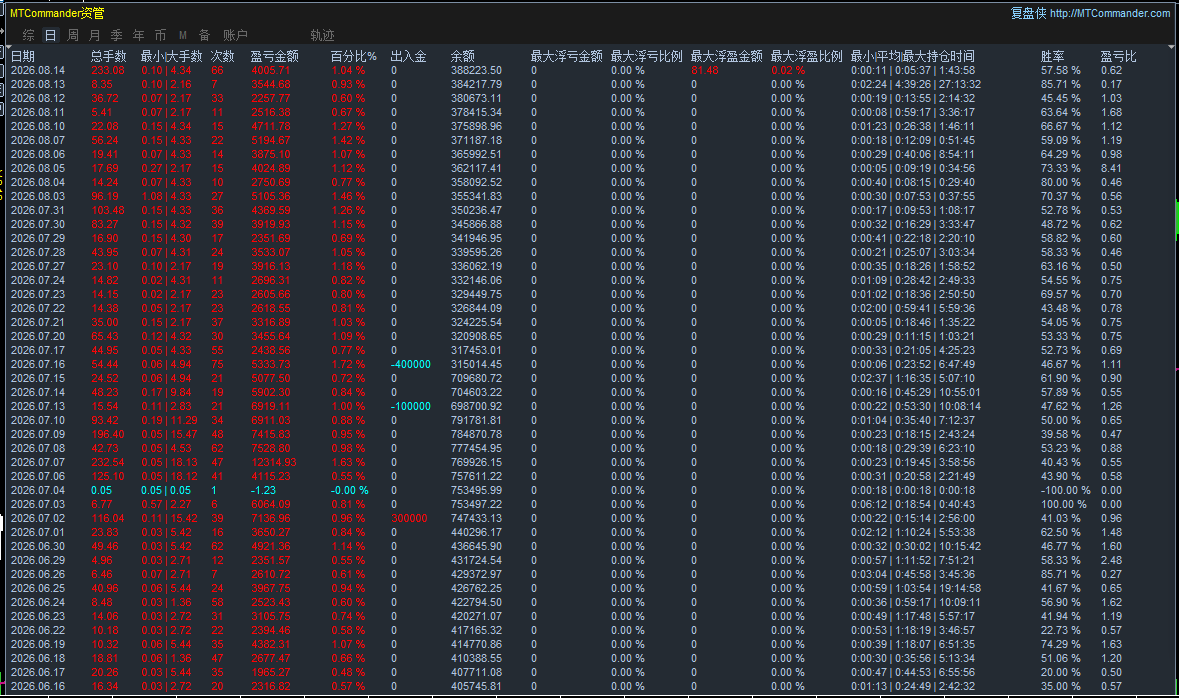Click the 100.00 % win rate value
This screenshot has width=1179, height=698.
tap(1063, 505)
